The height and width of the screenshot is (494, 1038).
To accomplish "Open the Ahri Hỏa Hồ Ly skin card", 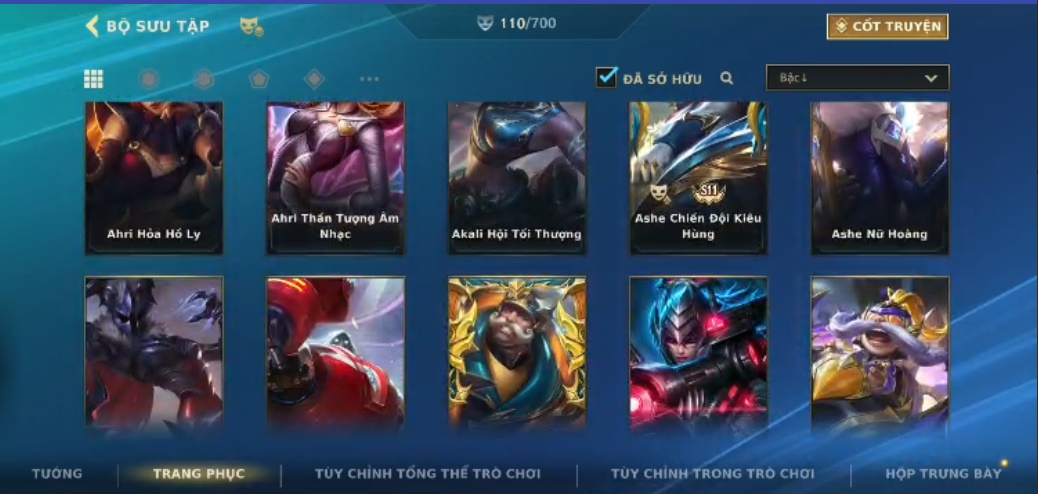I will tap(154, 178).
